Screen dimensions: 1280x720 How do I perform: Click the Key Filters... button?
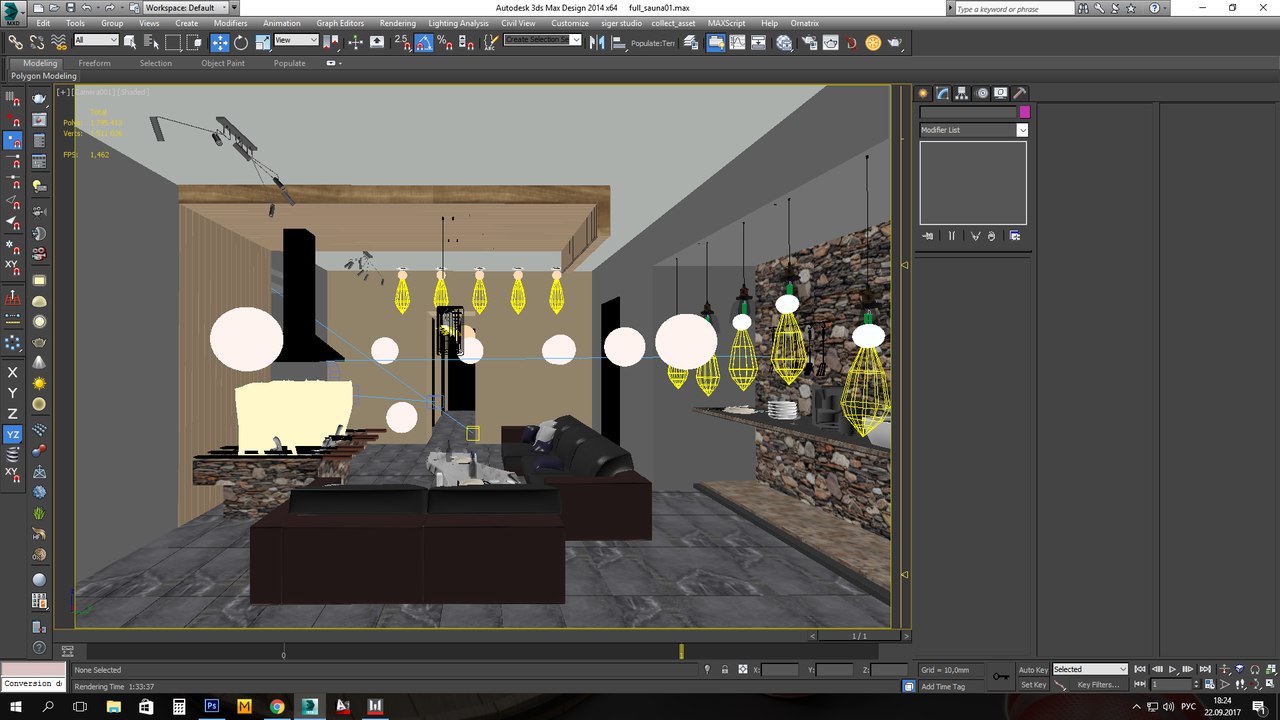pyautogui.click(x=1098, y=685)
